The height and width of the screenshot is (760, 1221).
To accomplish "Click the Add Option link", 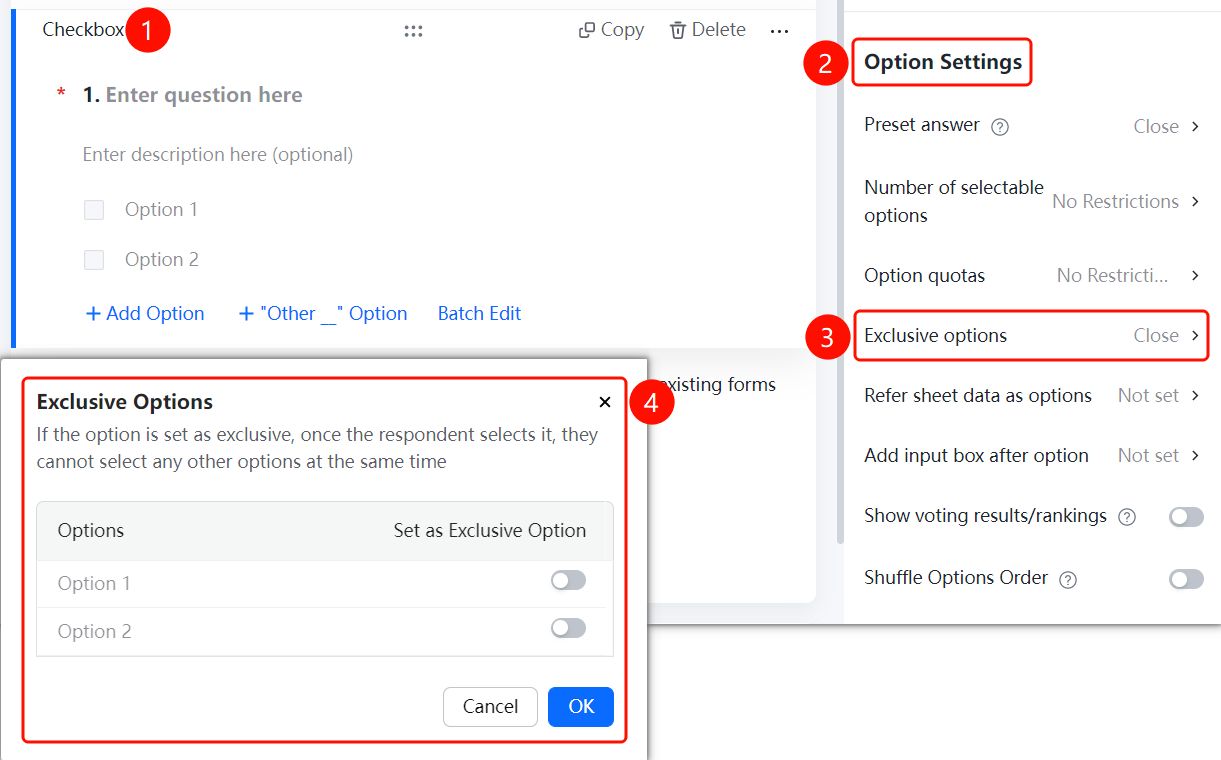I will (145, 313).
